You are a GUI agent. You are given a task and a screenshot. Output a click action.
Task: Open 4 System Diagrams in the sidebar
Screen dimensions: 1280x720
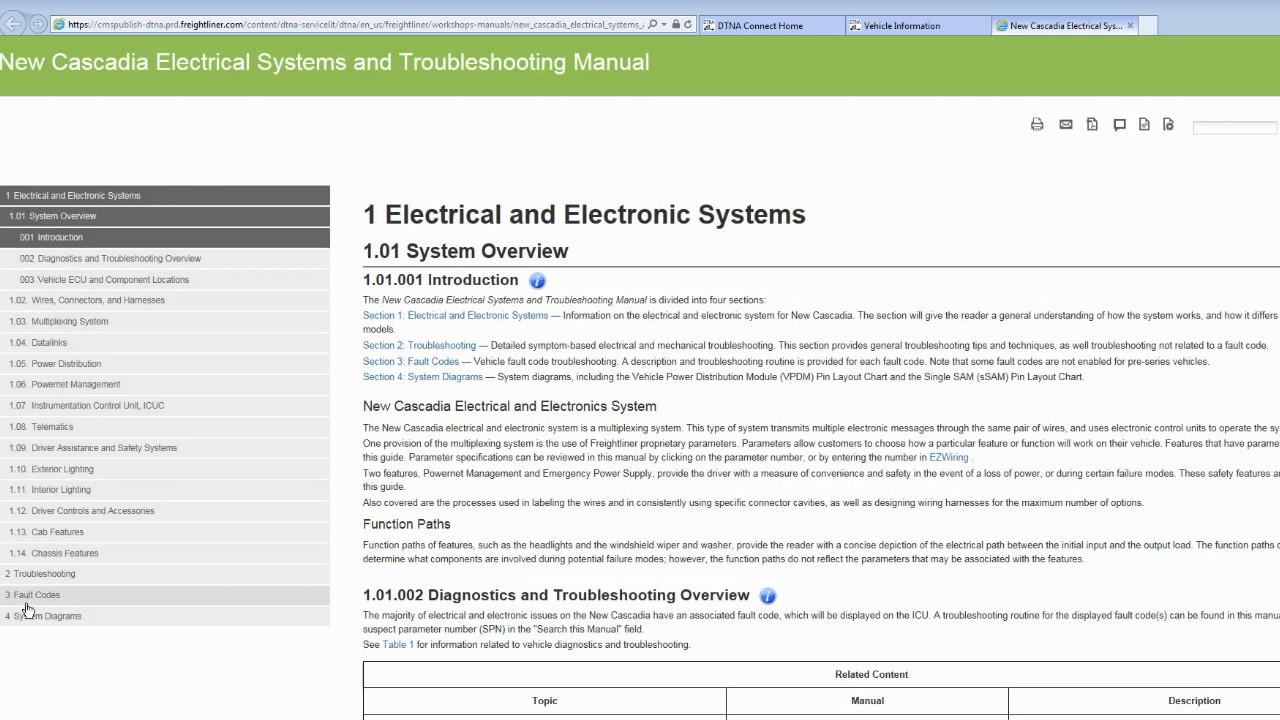click(165, 616)
